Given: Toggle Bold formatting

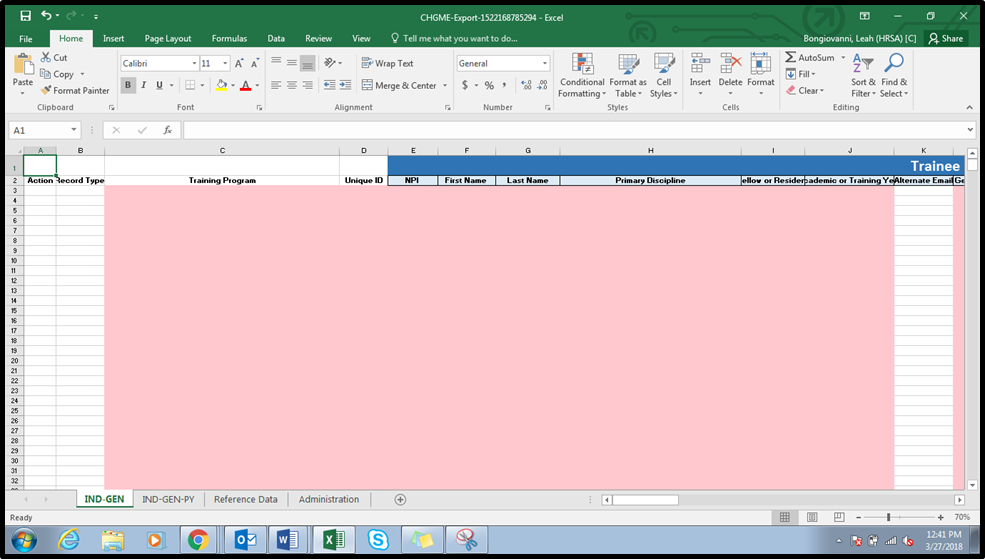Looking at the screenshot, I should pos(128,86).
